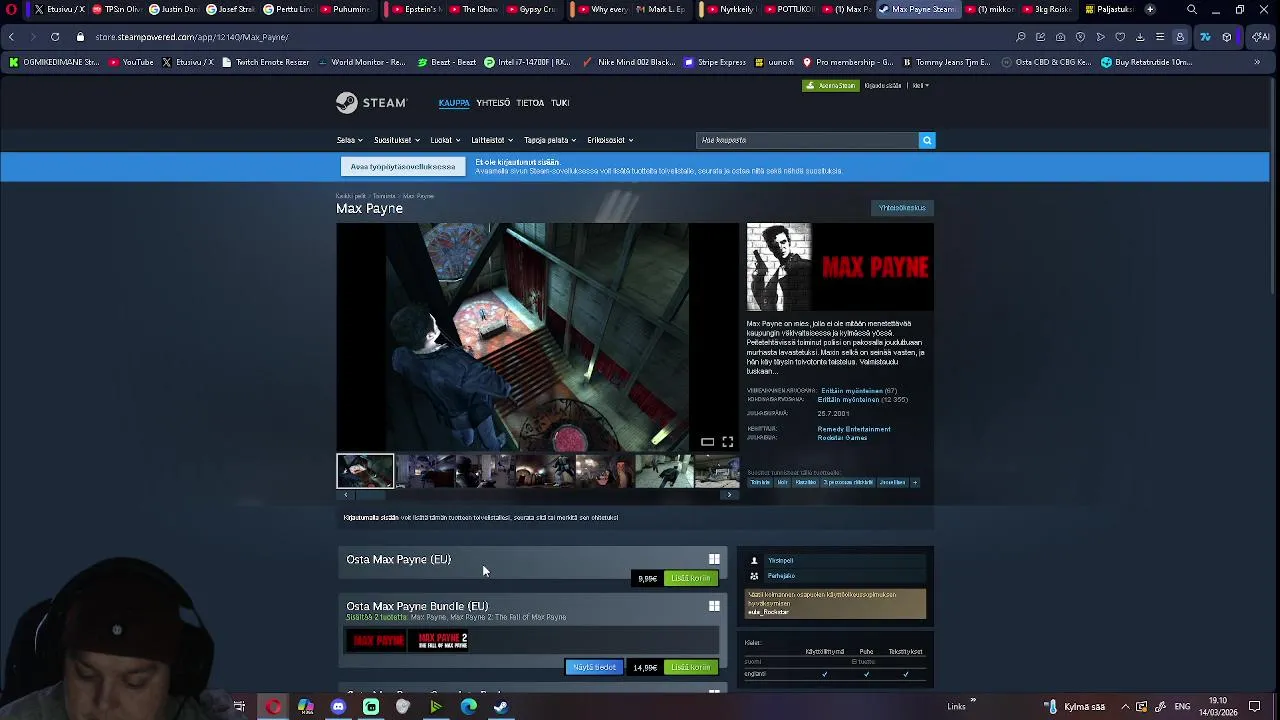Open the Discord taskbar icon
The width and height of the screenshot is (1280, 720).
tap(338, 707)
